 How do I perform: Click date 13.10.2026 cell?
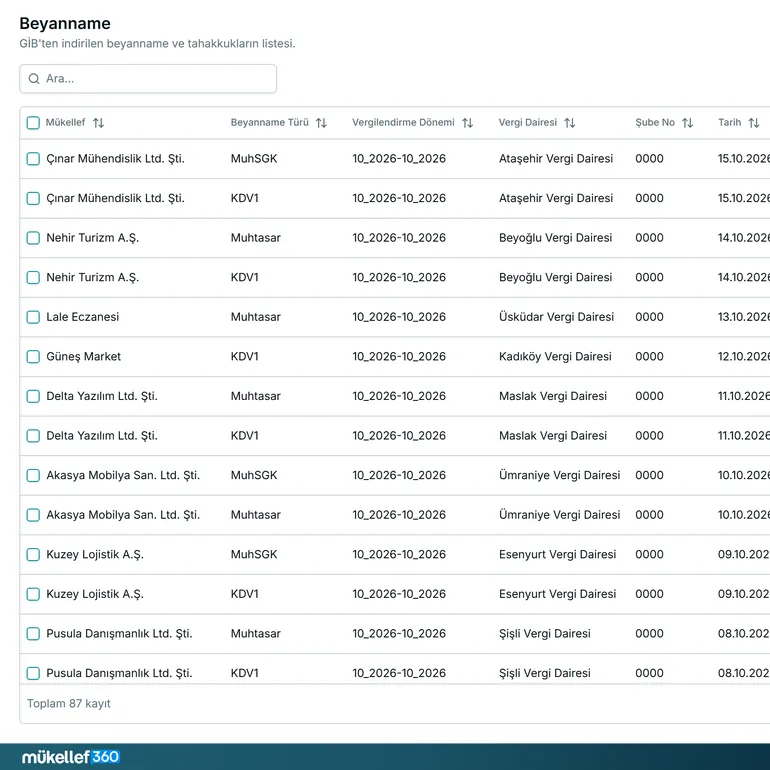coord(743,317)
